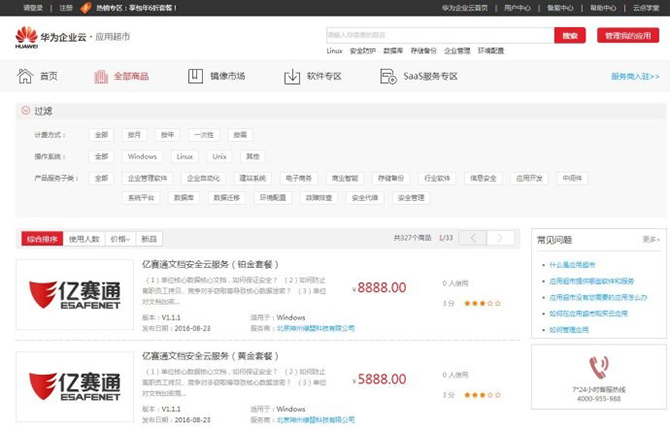
Task: Click the phone hotline icon
Action: [599, 366]
